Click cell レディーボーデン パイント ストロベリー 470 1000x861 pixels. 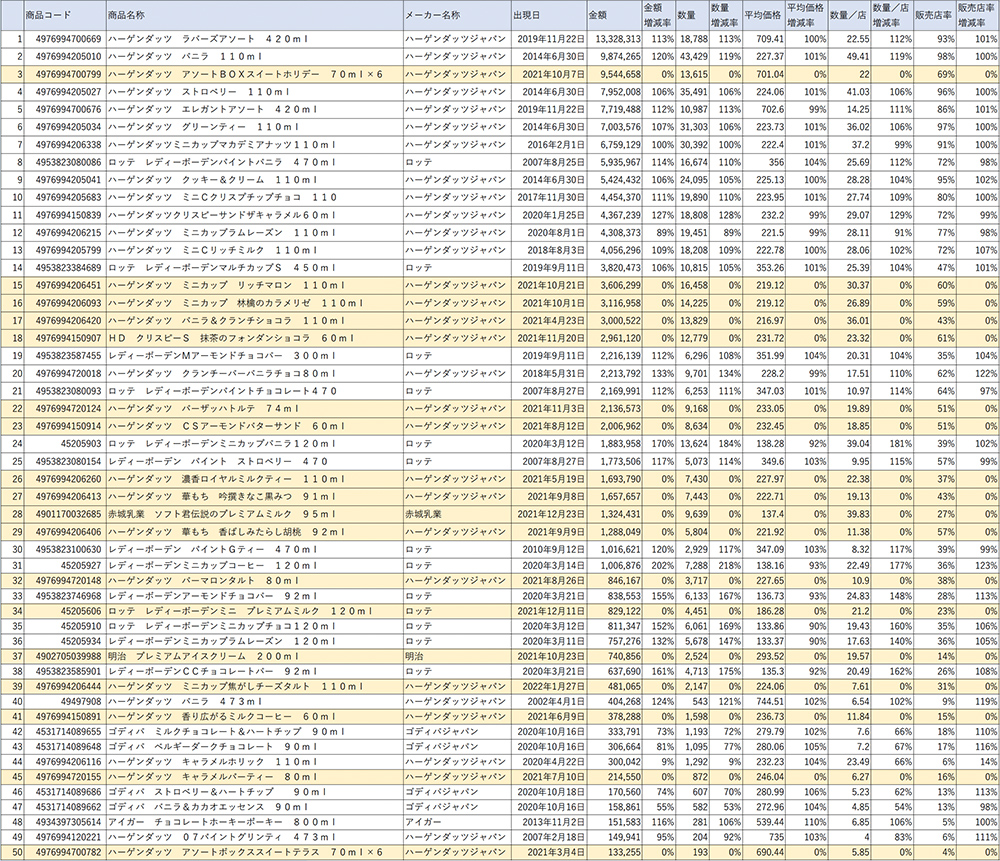[254, 460]
